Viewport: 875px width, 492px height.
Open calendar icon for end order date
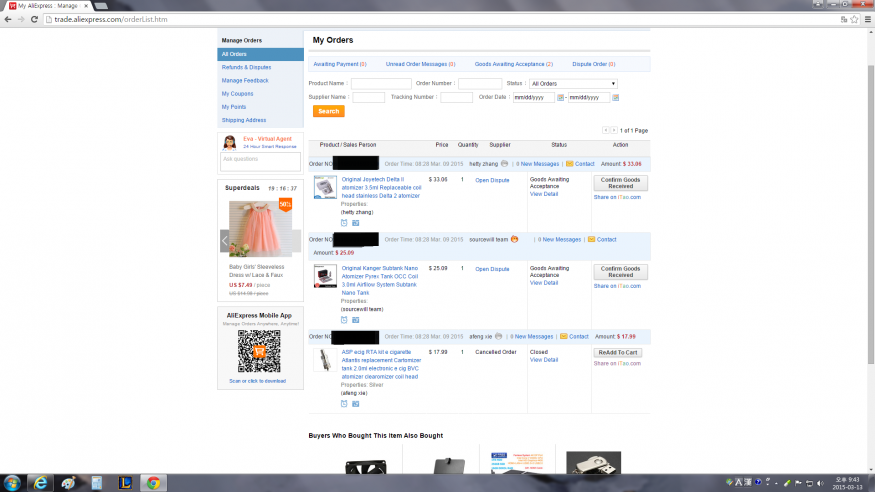tap(616, 98)
